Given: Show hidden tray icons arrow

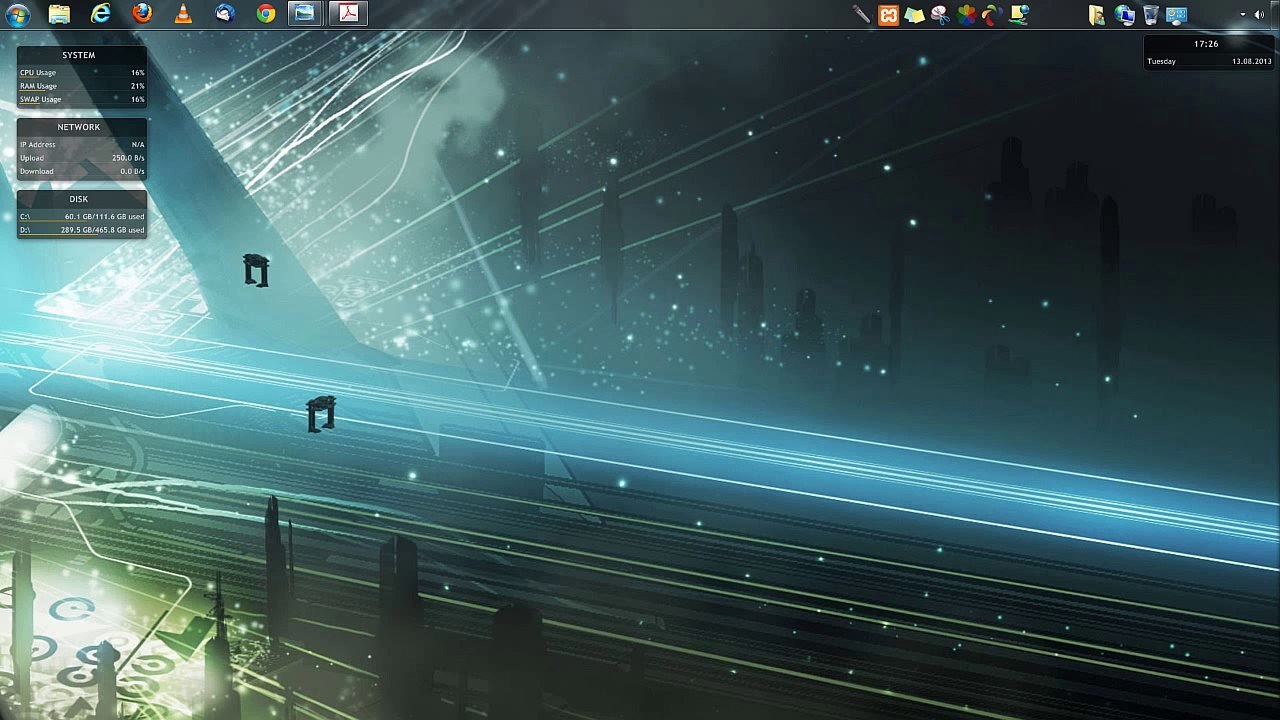Looking at the screenshot, I should coord(1243,14).
